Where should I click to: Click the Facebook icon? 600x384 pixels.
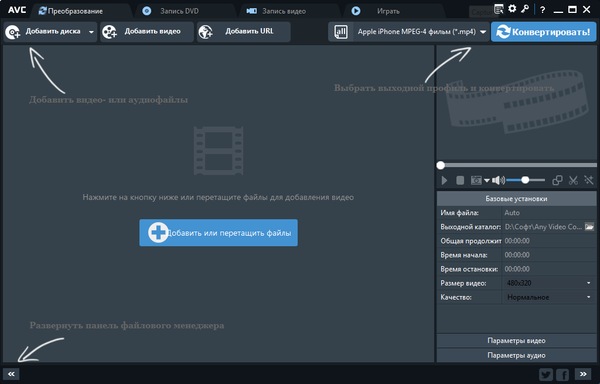(563, 375)
